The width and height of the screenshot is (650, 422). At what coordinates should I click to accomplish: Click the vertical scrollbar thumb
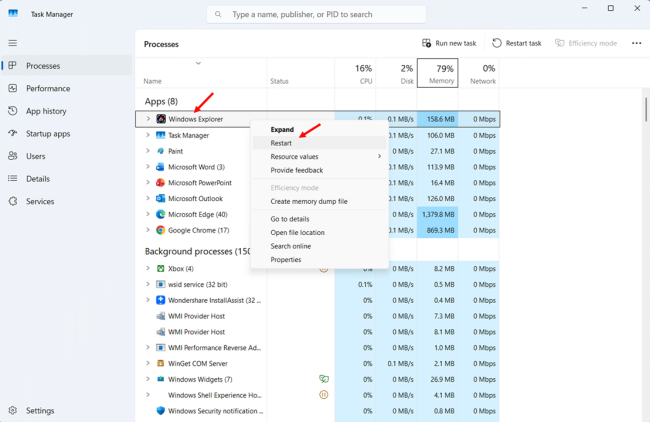646,109
